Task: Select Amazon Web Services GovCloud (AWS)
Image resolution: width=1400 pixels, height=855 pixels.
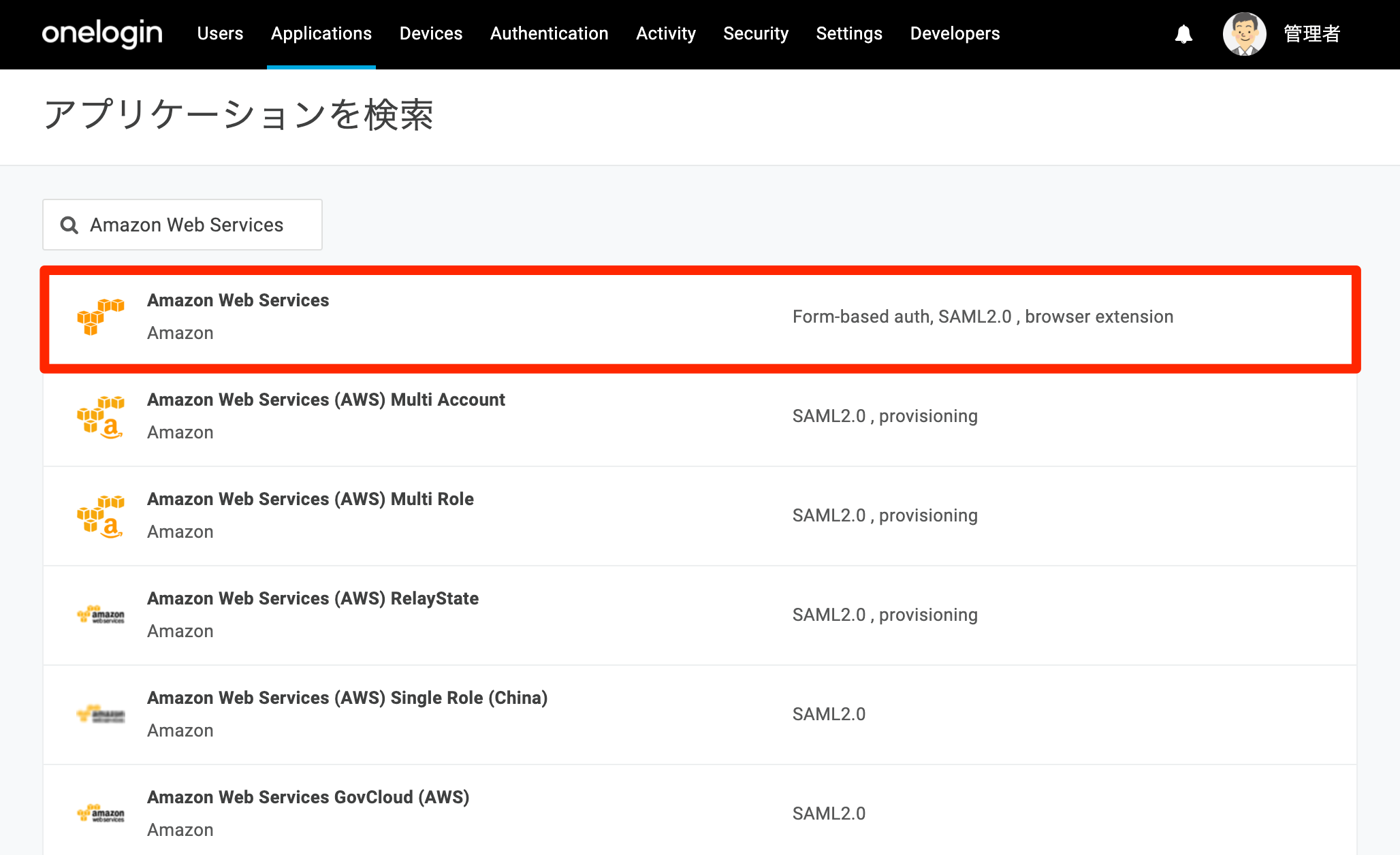Action: tap(700, 810)
